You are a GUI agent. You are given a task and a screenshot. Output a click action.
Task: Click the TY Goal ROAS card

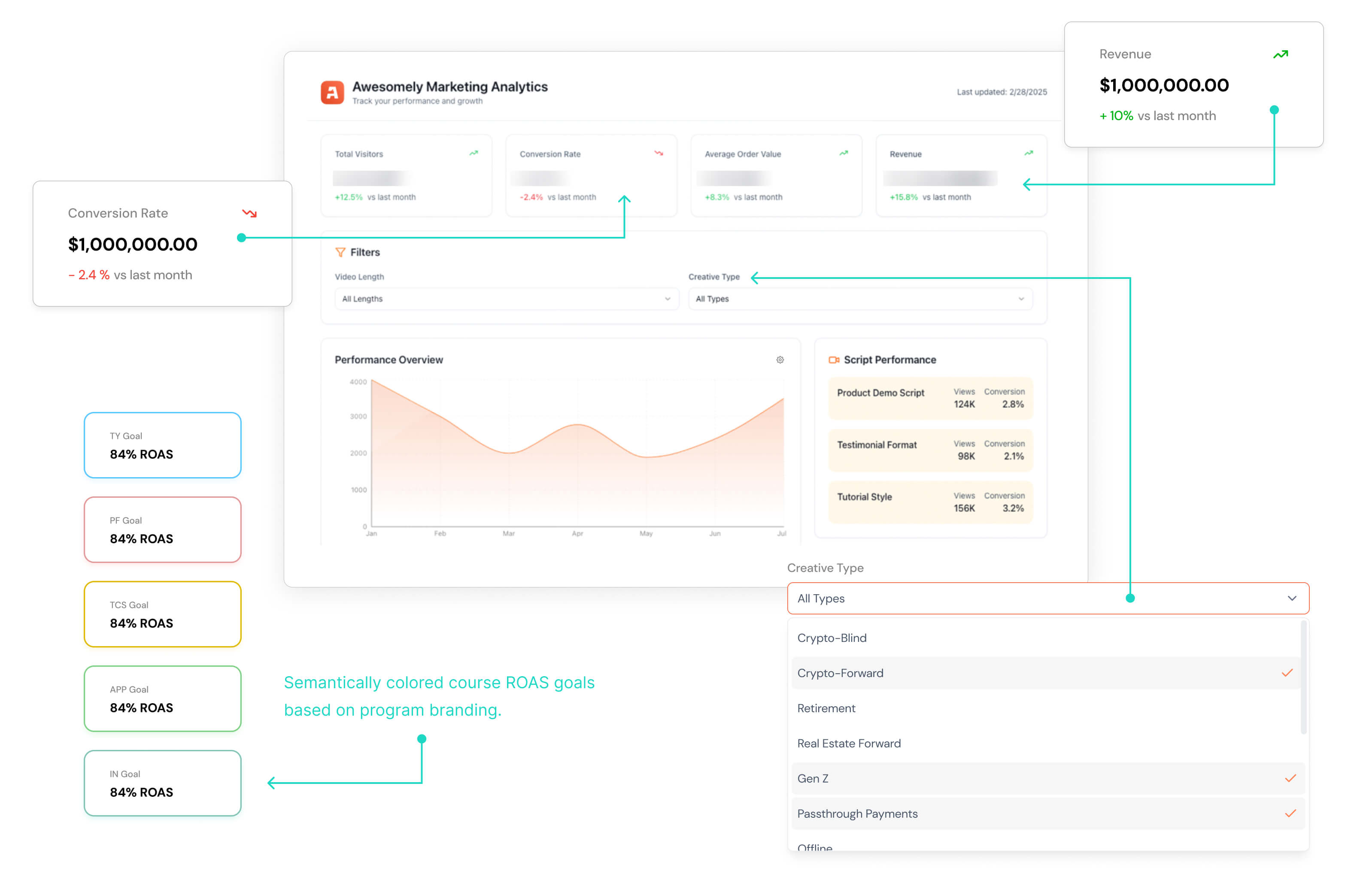click(162, 445)
